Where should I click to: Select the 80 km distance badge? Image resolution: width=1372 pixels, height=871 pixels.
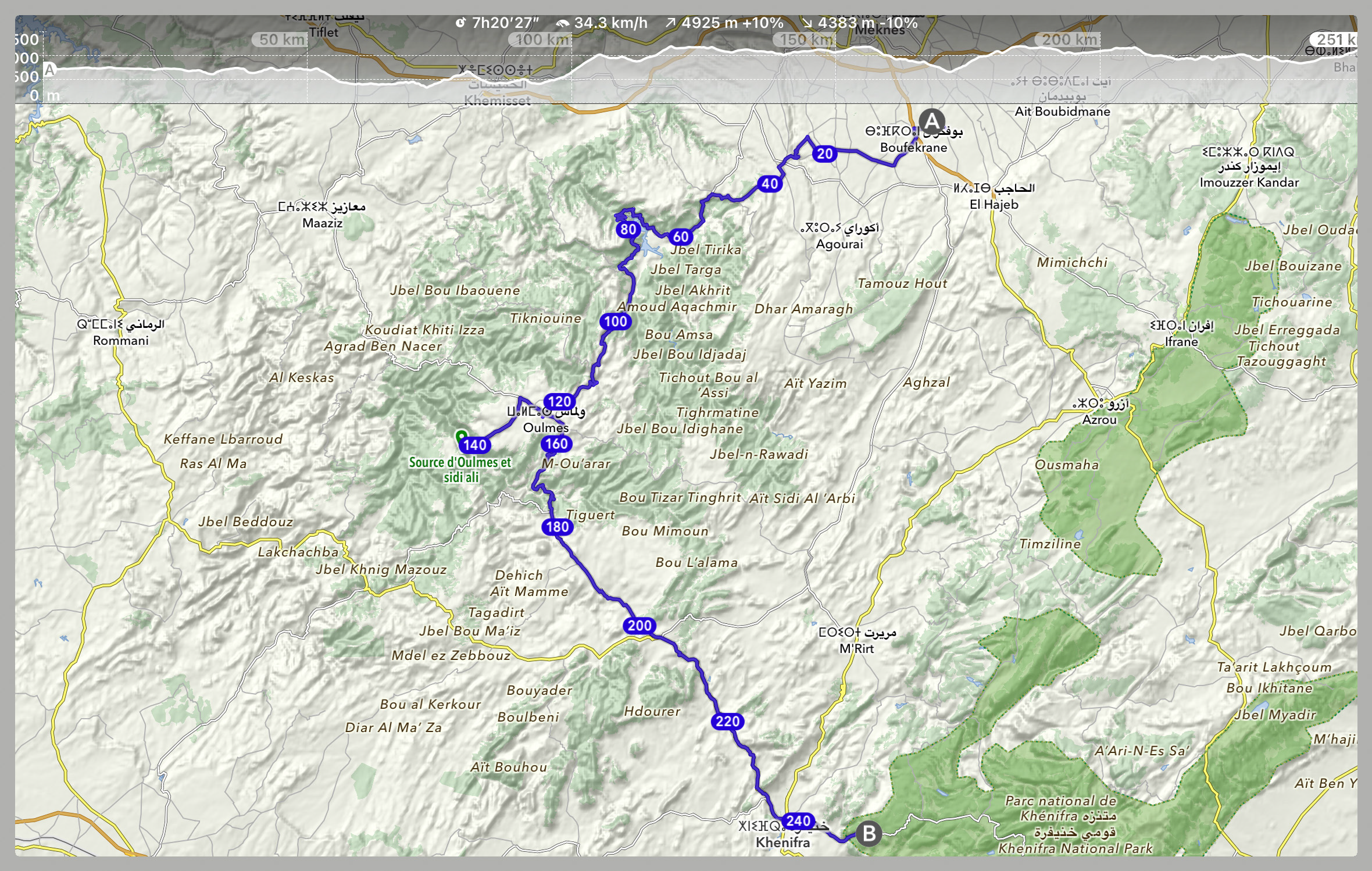click(x=628, y=229)
